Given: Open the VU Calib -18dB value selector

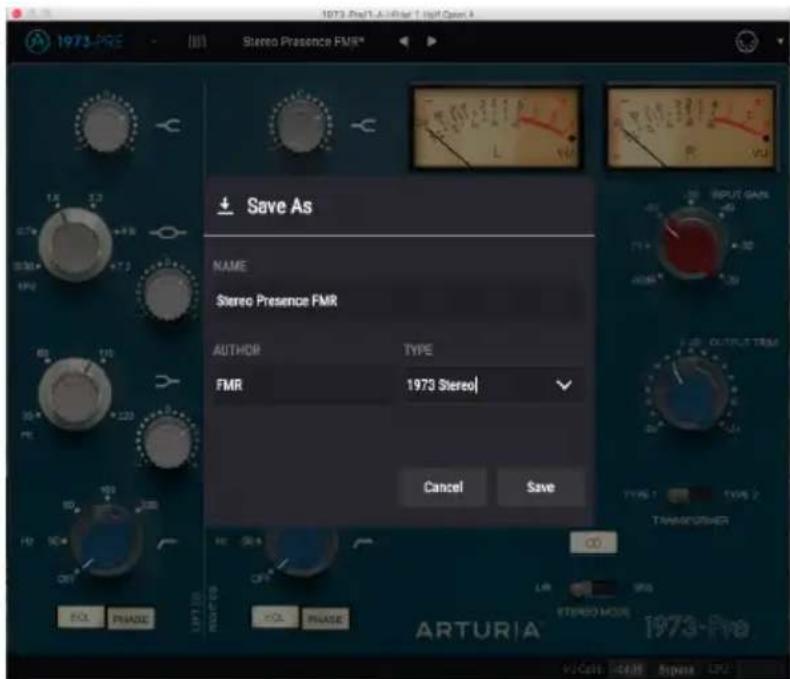Looking at the screenshot, I should [627, 669].
